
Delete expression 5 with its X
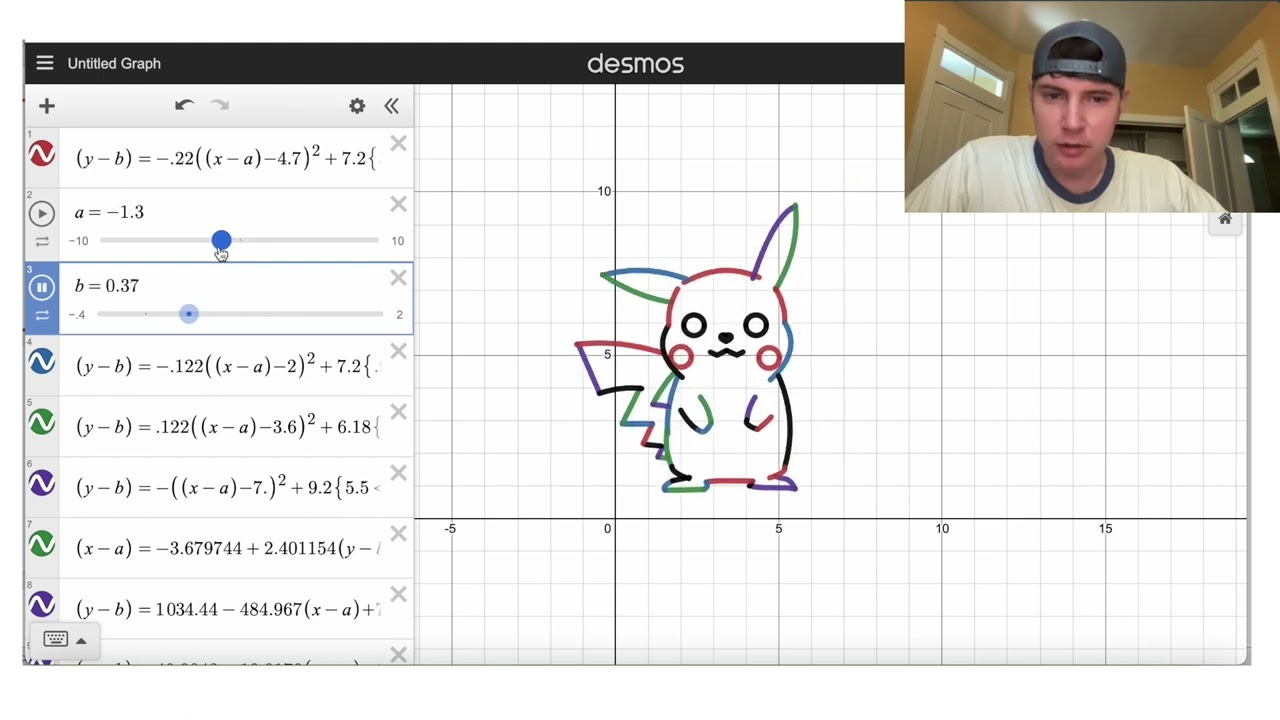click(x=398, y=412)
